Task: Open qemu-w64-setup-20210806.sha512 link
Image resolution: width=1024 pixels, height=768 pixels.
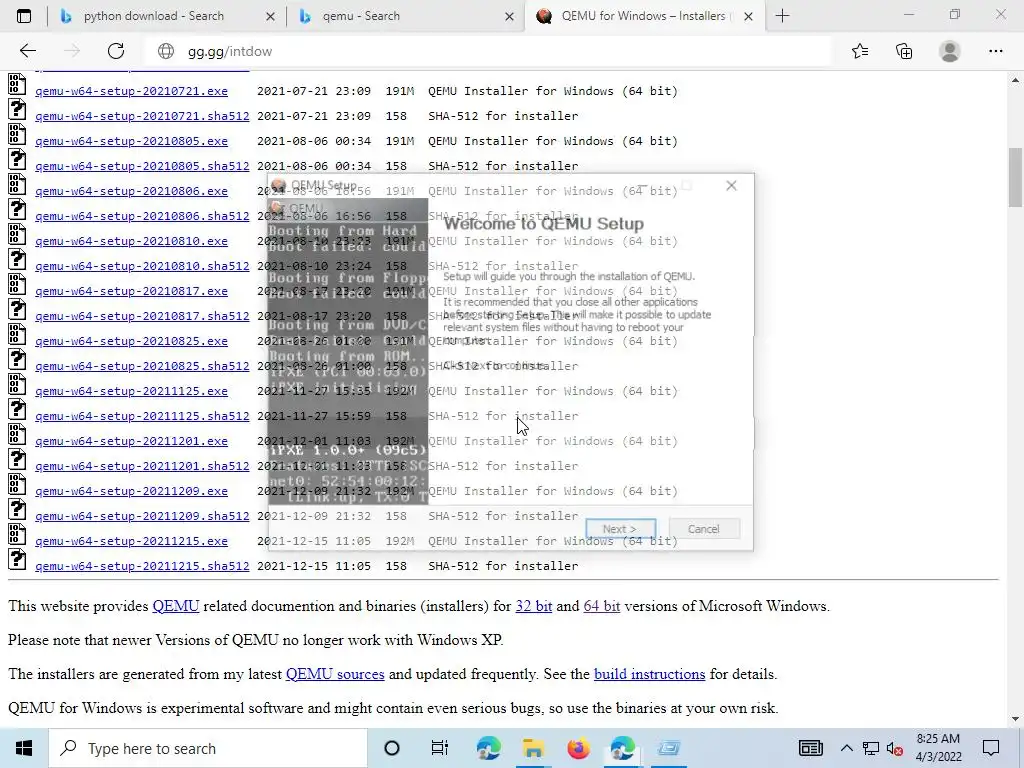Action: 142,216
